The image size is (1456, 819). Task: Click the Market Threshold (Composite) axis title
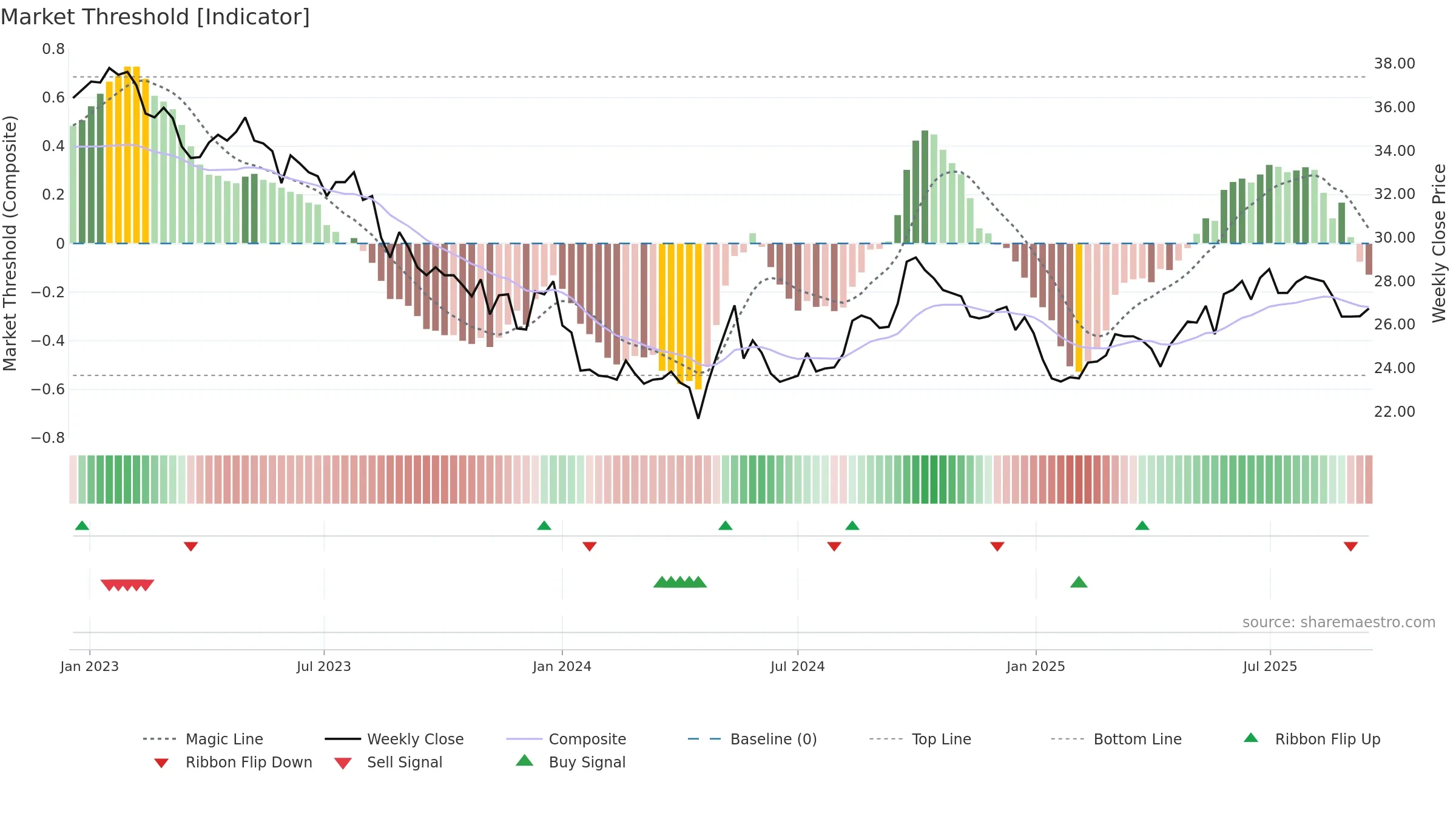[10, 243]
